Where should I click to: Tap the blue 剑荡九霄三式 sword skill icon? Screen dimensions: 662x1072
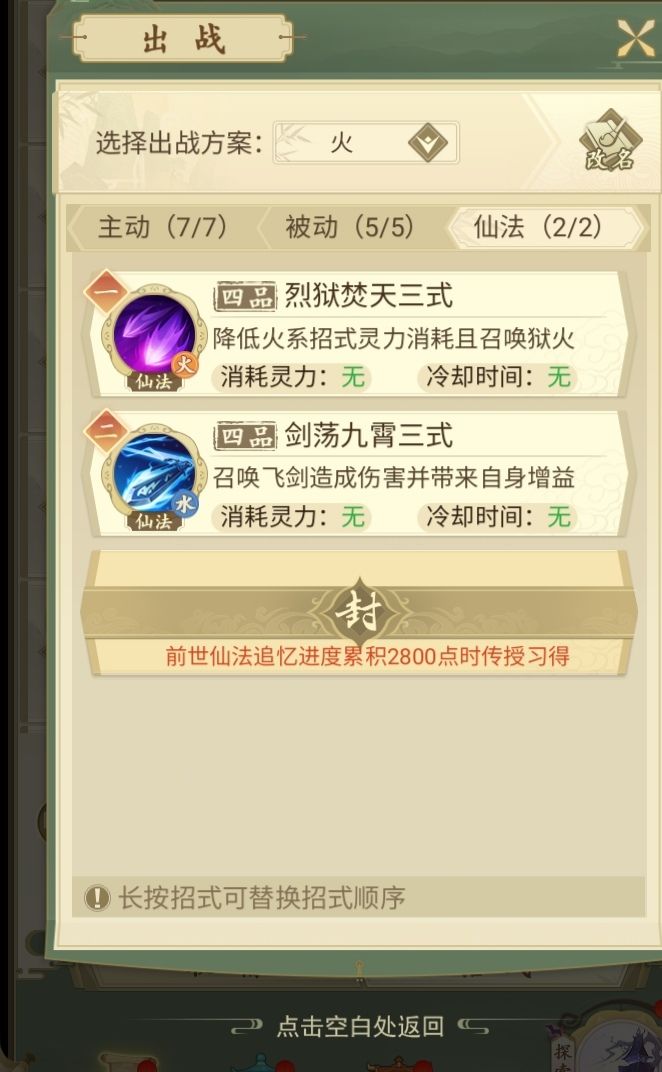click(155, 473)
